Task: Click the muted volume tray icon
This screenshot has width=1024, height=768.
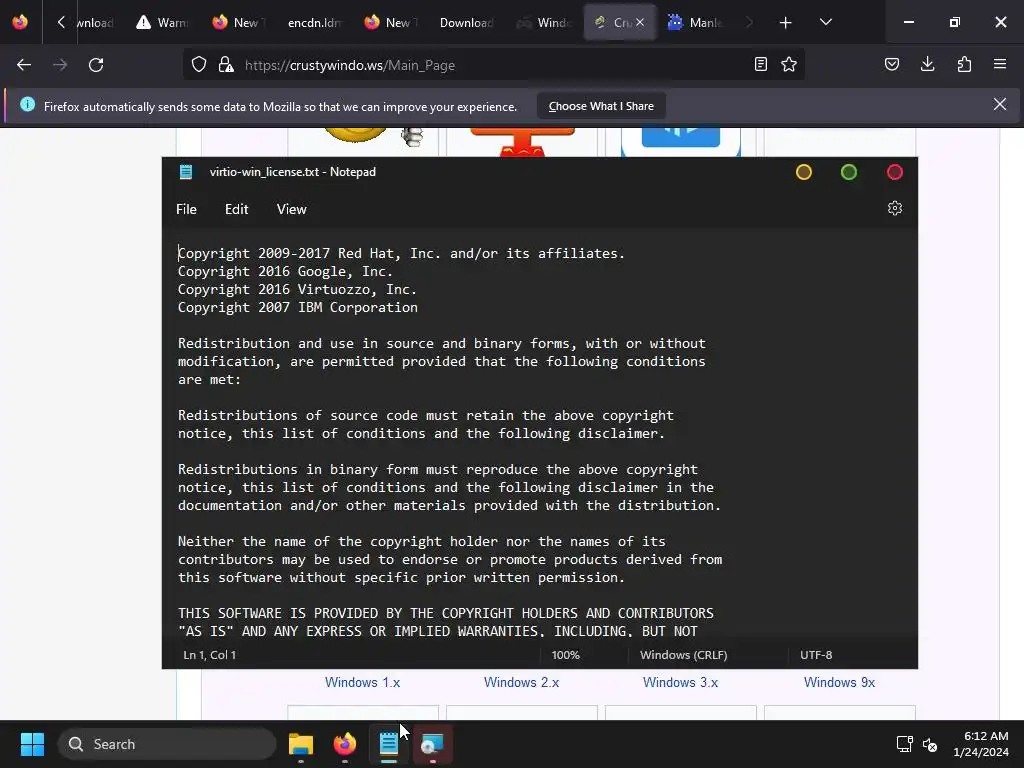Action: pyautogui.click(x=930, y=744)
